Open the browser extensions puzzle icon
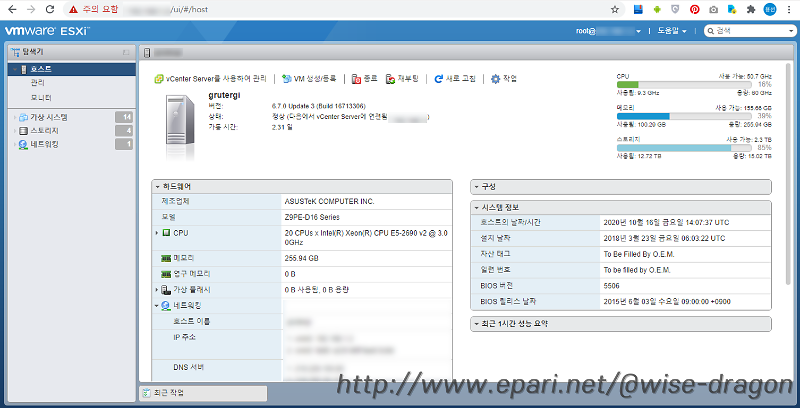The height and width of the screenshot is (408, 800). [x=751, y=9]
